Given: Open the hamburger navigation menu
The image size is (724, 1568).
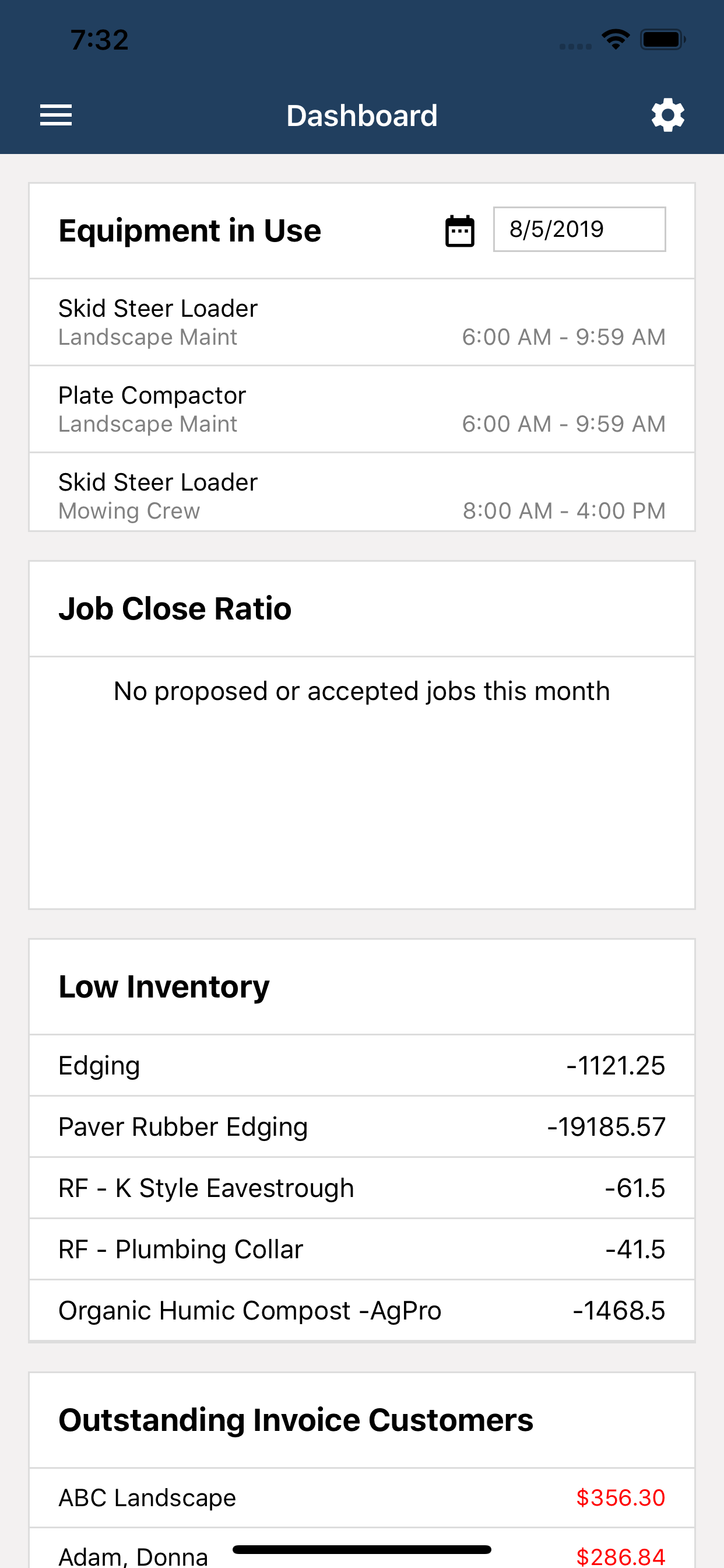Looking at the screenshot, I should click(x=56, y=115).
